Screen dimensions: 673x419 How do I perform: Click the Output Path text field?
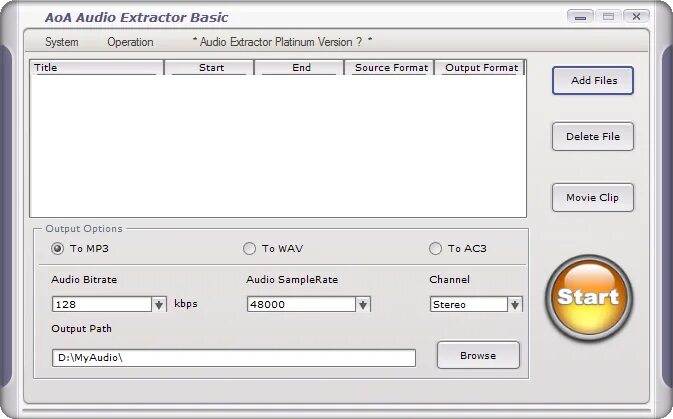coord(234,358)
